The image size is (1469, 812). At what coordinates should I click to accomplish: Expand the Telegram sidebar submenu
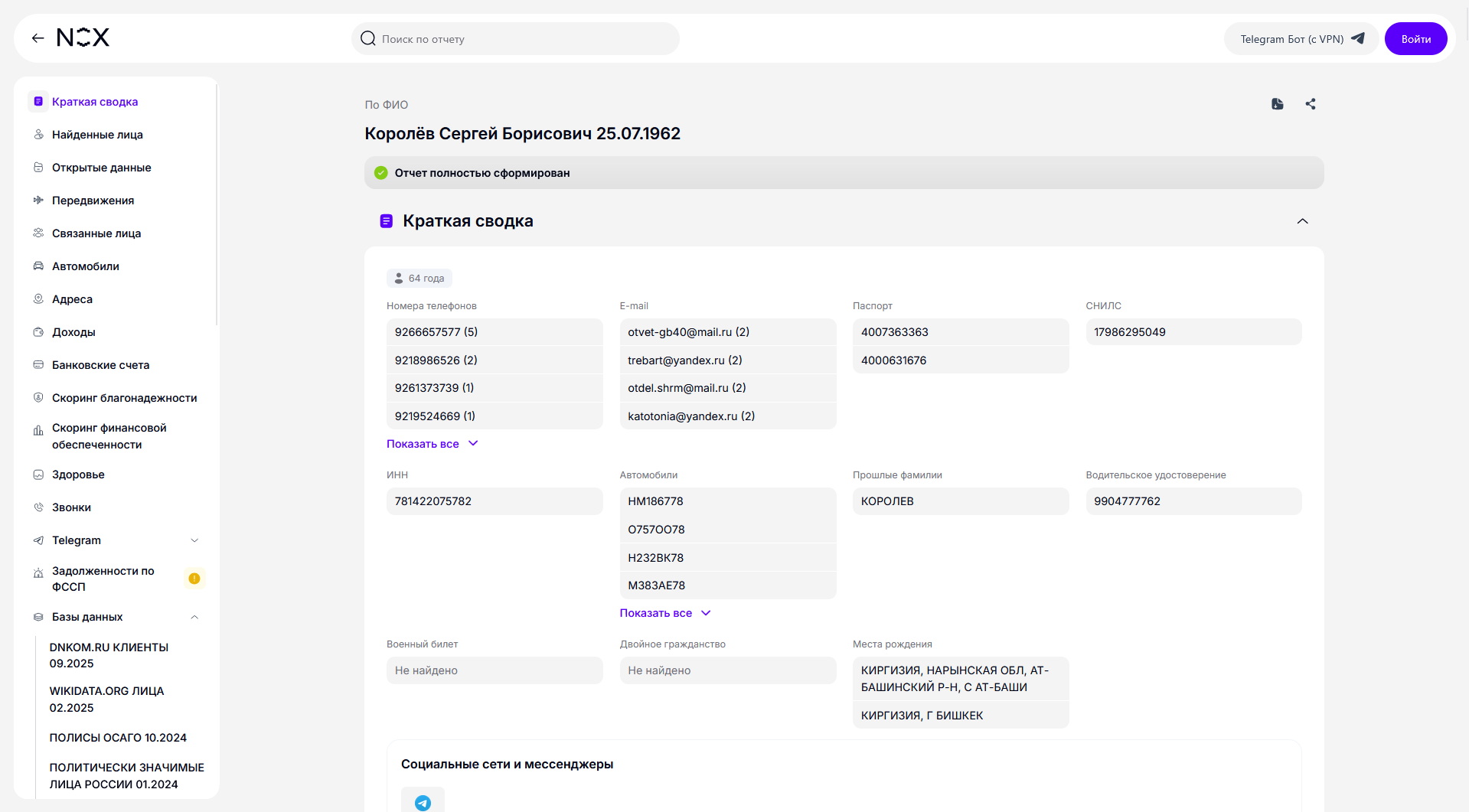(194, 540)
